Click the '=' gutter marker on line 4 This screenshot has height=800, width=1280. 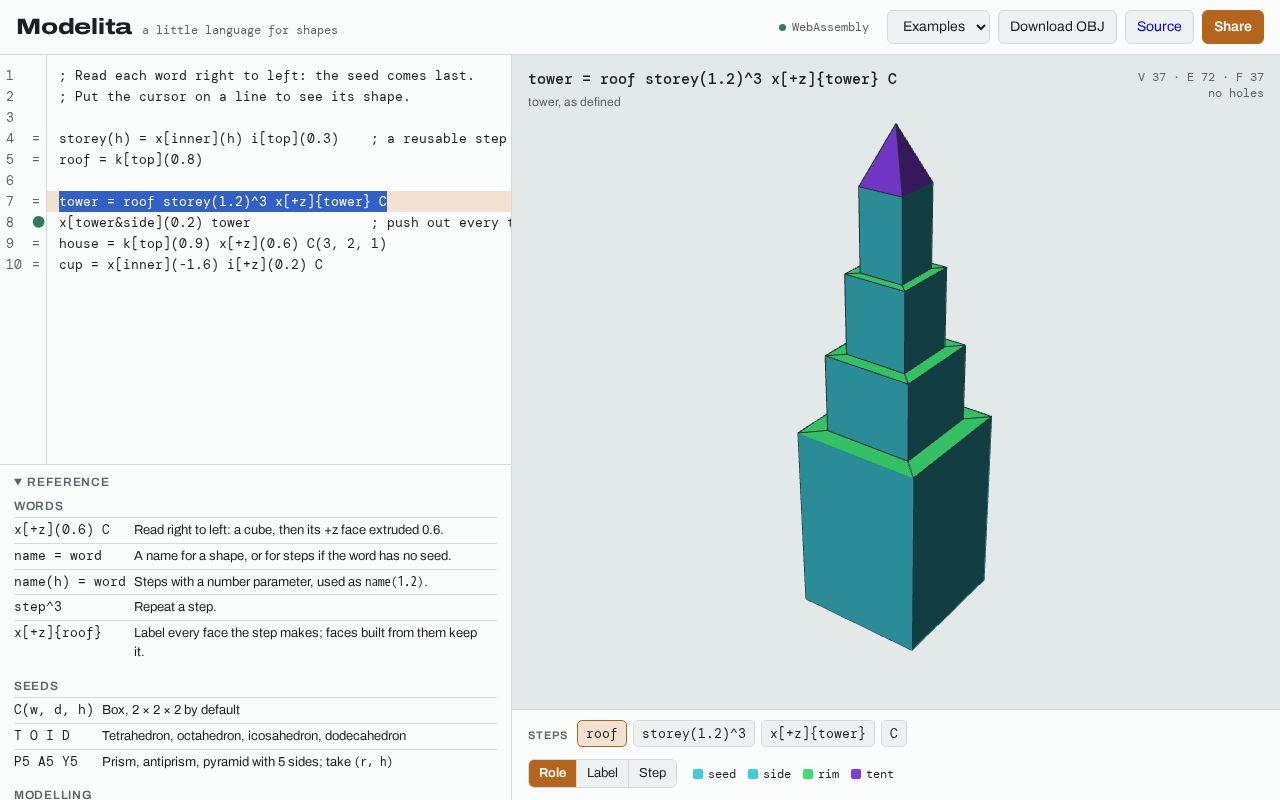pos(36,139)
